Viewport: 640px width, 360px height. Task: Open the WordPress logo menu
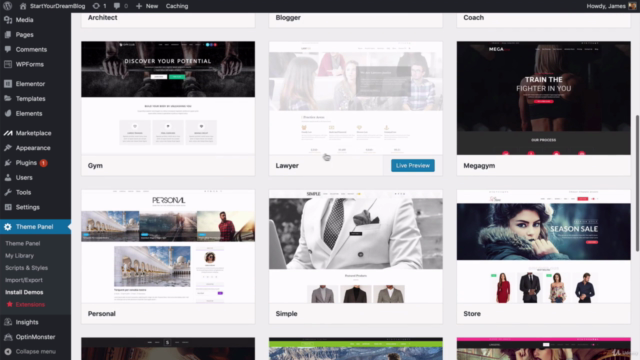click(7, 6)
